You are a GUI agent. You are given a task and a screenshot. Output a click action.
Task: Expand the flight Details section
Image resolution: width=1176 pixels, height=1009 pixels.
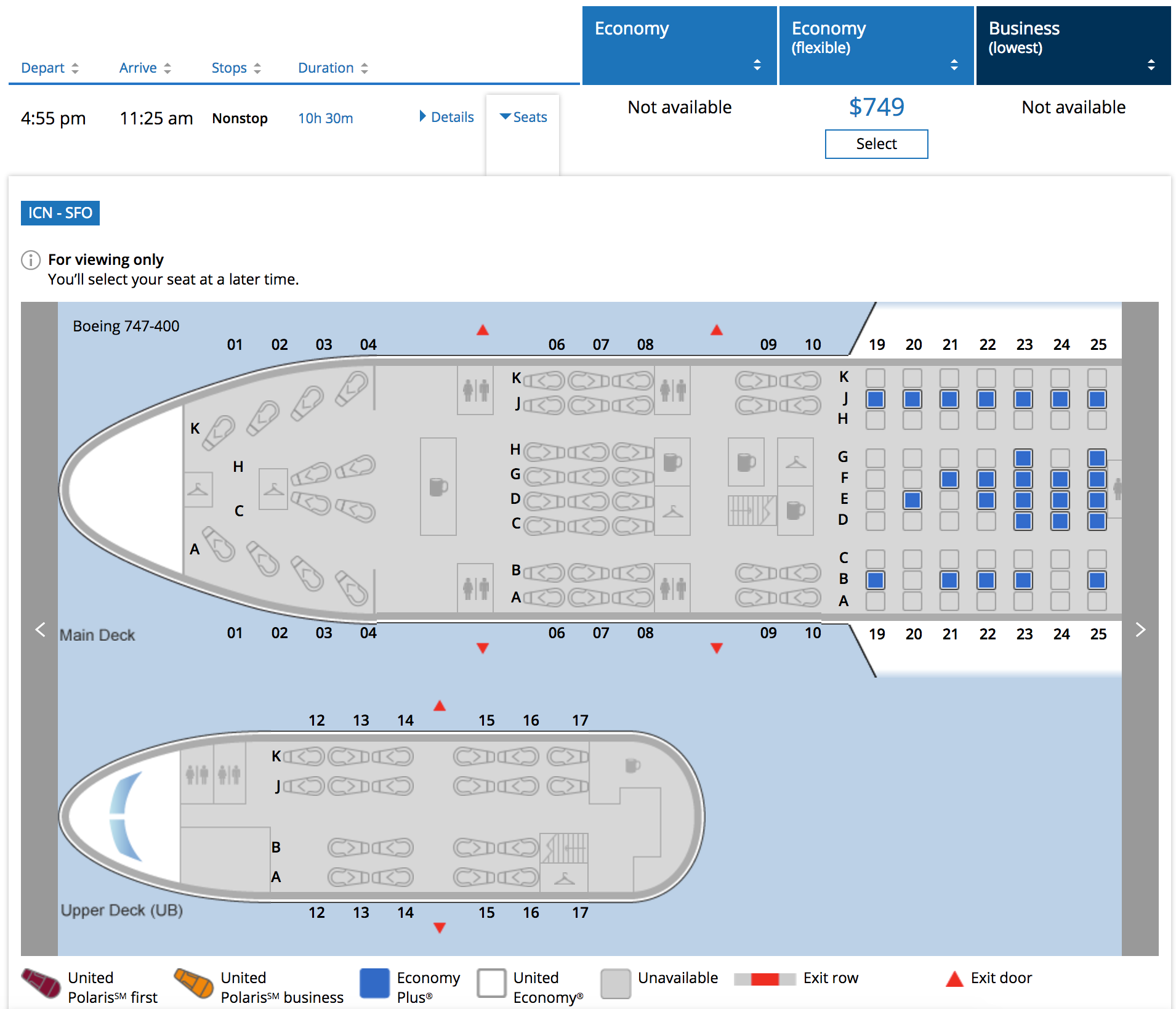(x=447, y=117)
